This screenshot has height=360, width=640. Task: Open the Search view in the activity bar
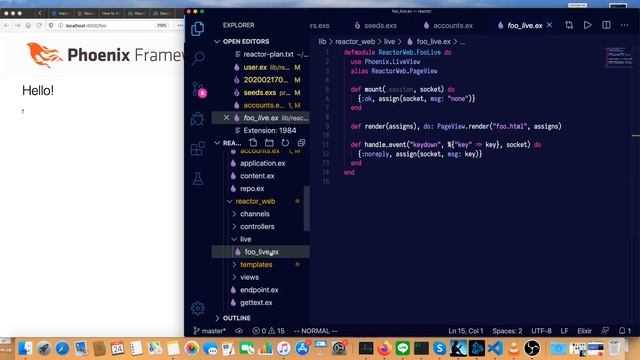pyautogui.click(x=198, y=58)
